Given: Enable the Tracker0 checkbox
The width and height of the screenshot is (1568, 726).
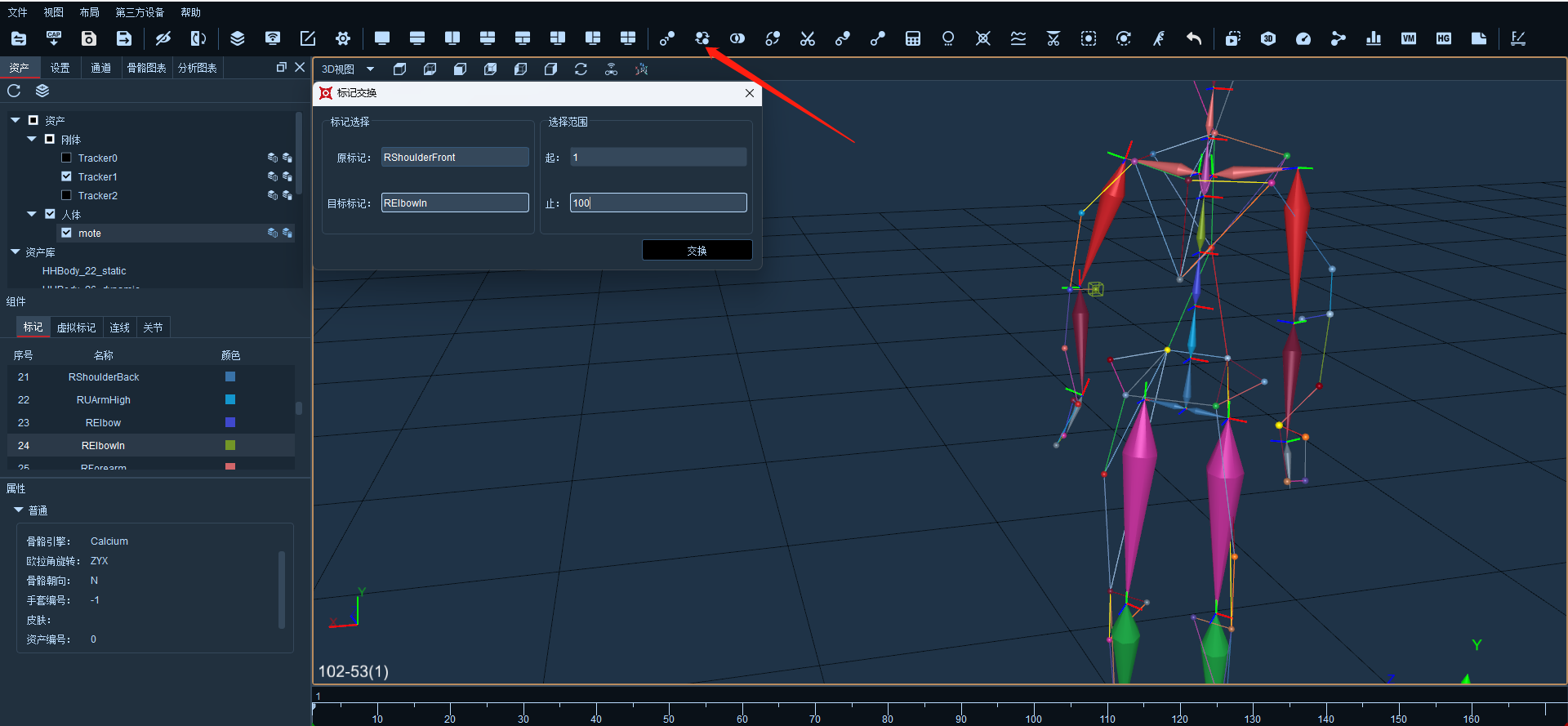Looking at the screenshot, I should pos(66,158).
